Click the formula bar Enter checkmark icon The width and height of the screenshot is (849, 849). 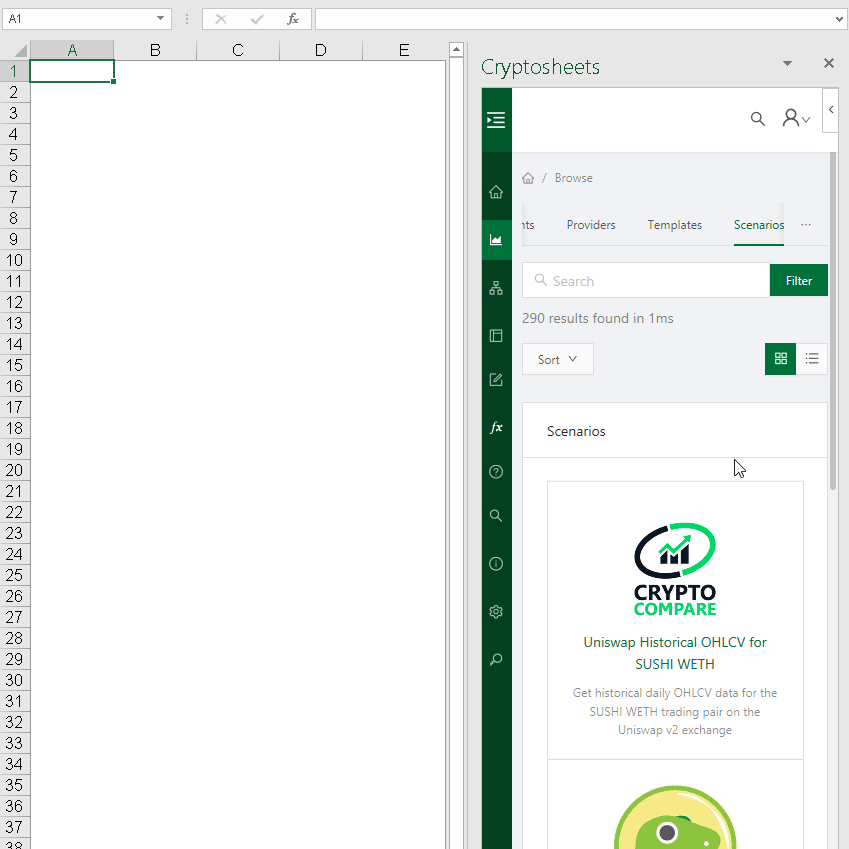pos(257,19)
